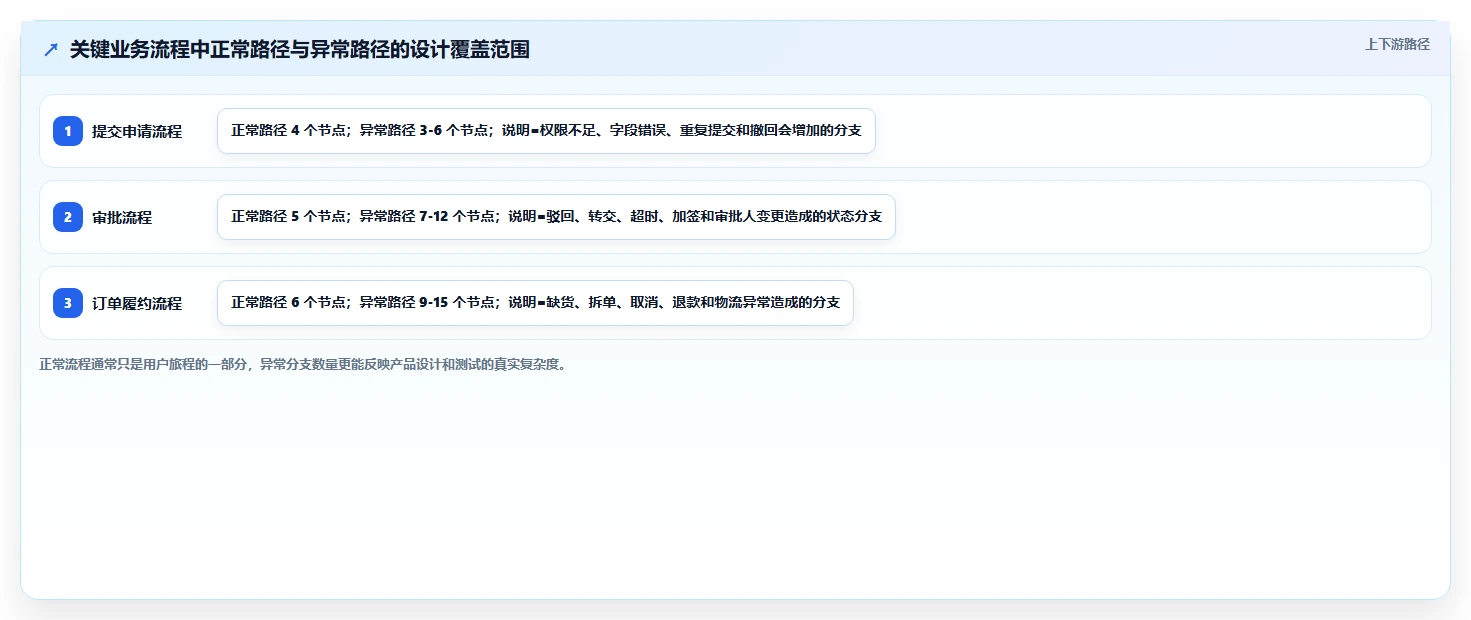Click the arrow icon beside the title
Screen dimensions: 1471x620
[x=51, y=50]
